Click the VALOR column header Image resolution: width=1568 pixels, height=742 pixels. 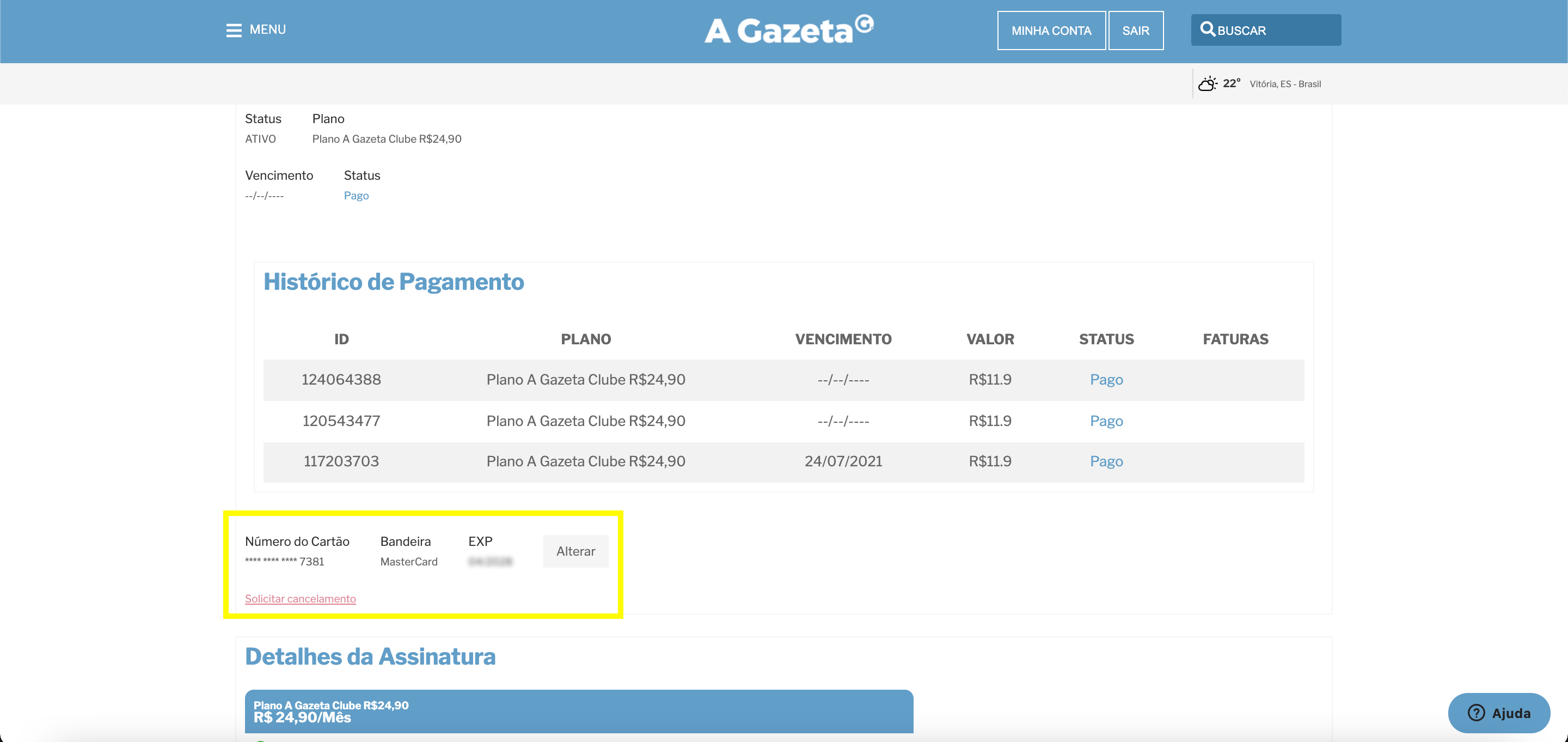(990, 339)
